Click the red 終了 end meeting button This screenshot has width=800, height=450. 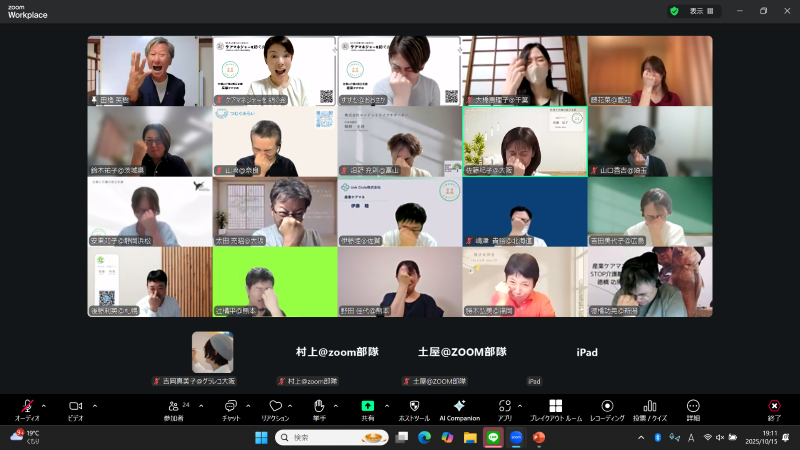[773, 407]
